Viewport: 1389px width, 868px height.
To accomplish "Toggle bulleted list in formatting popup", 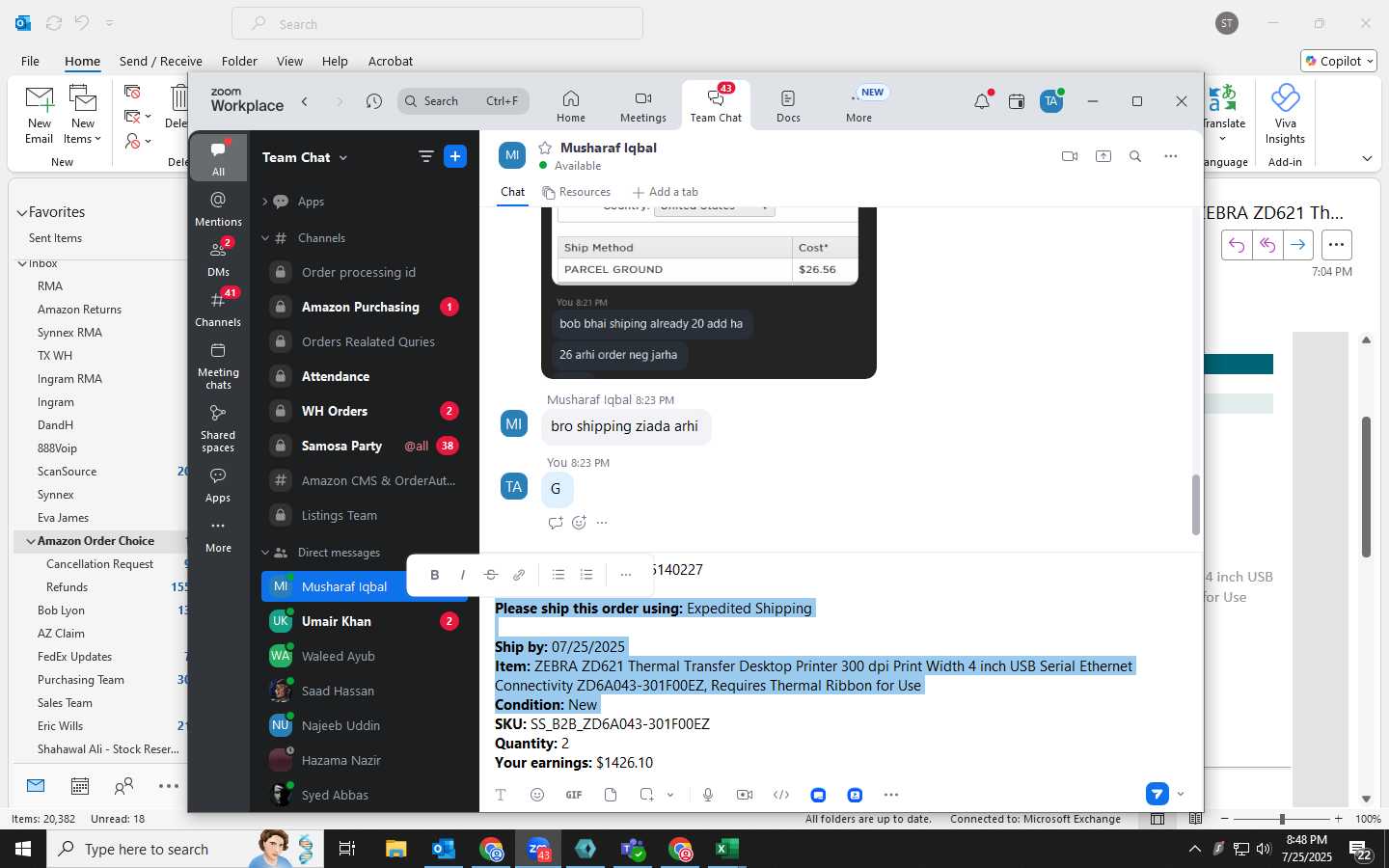I will click(x=558, y=575).
